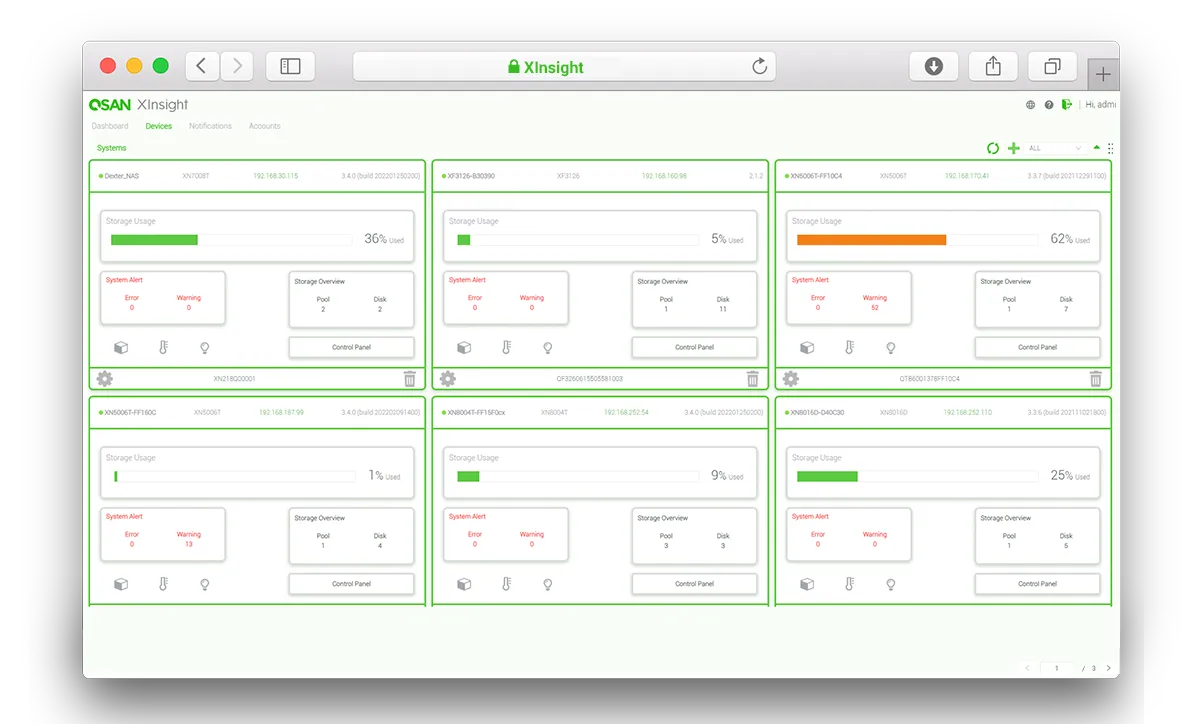Screen dimensions: 1200x724
Task: Click the light bulb icon on Dexter_NAS card
Action: (205, 348)
